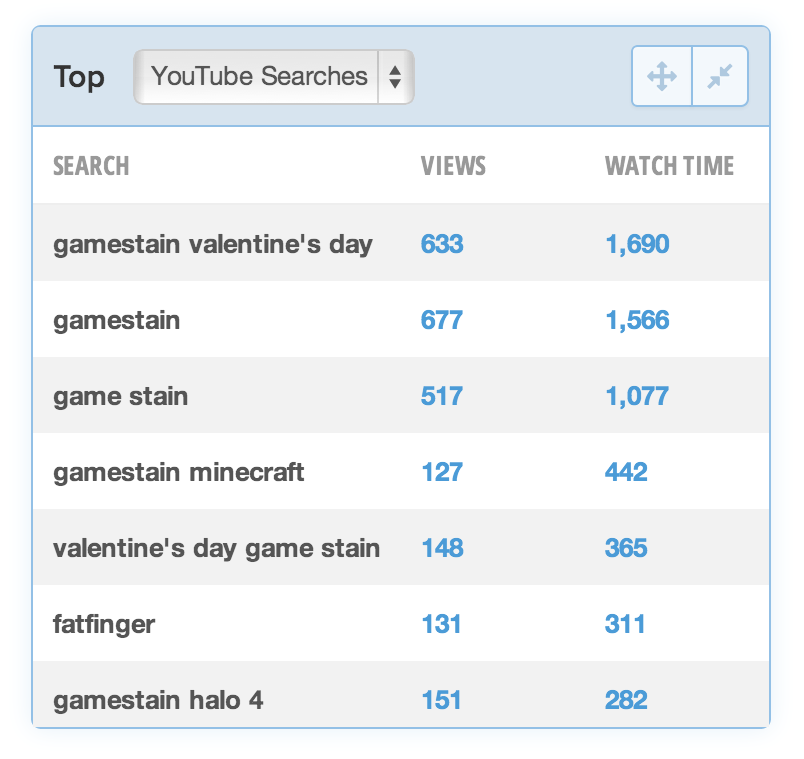Click views 151 for gamestain halo 4
The height and width of the screenshot is (759, 804).
(441, 700)
